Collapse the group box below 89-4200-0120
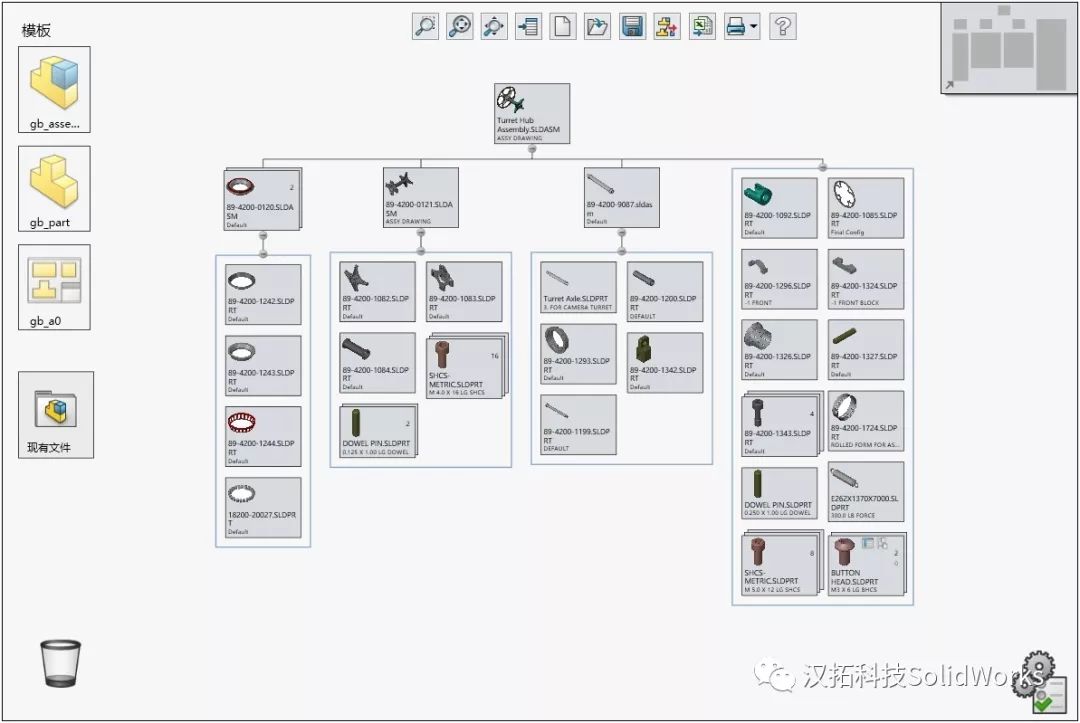This screenshot has height=723, width=1080. [262, 253]
